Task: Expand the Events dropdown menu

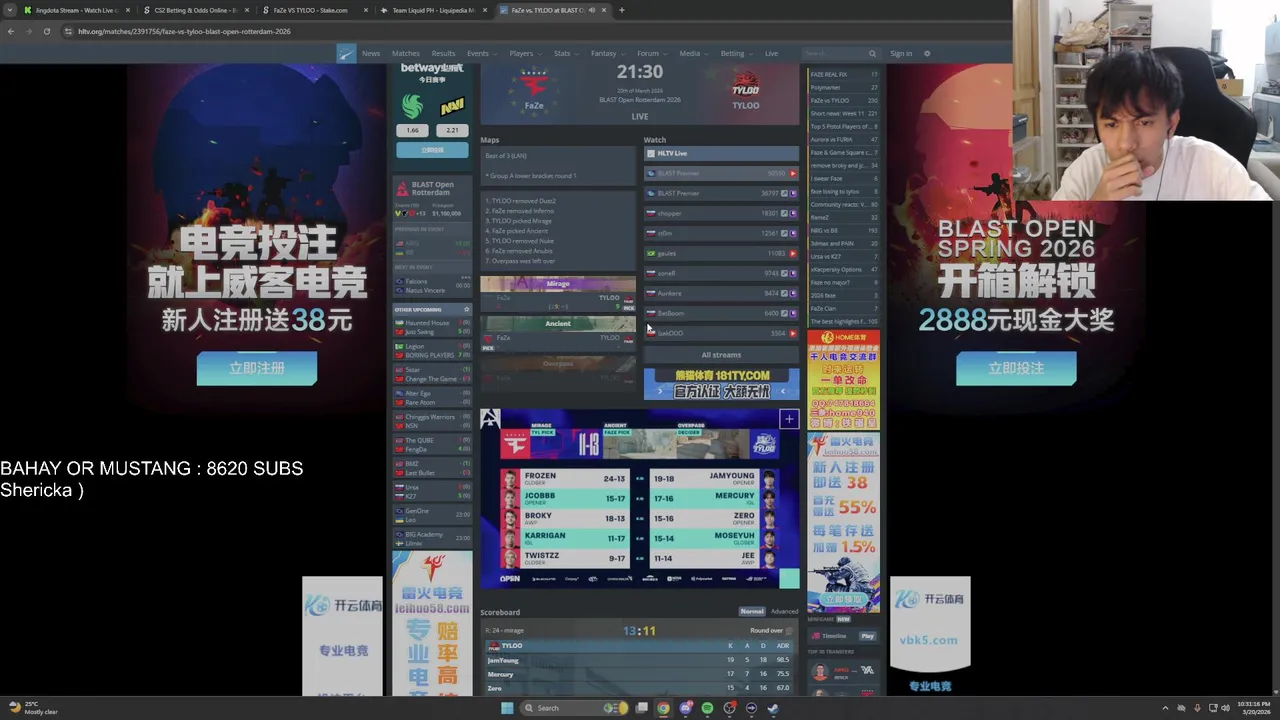Action: (x=480, y=53)
